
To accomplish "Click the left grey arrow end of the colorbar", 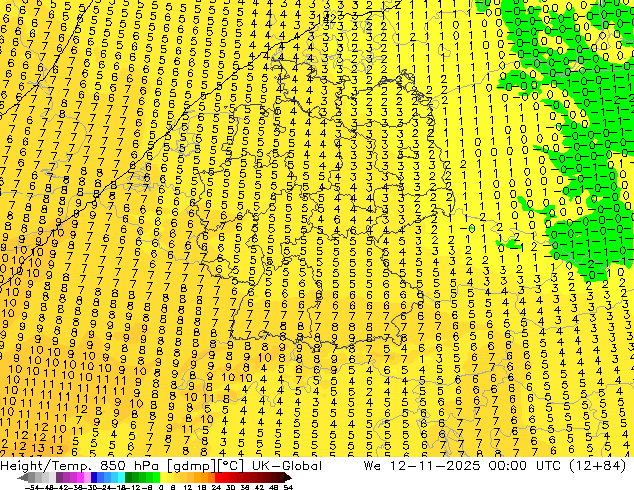I will (23, 477).
